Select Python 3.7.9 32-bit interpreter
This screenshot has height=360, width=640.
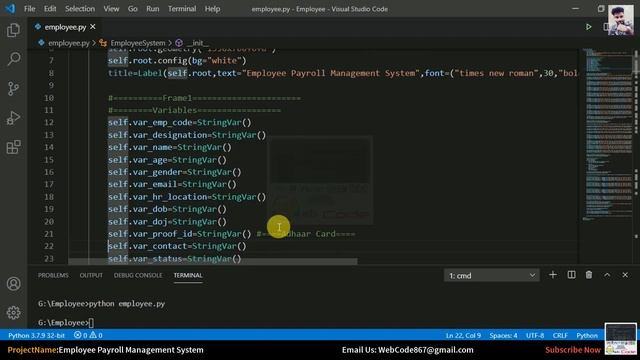[36, 336]
